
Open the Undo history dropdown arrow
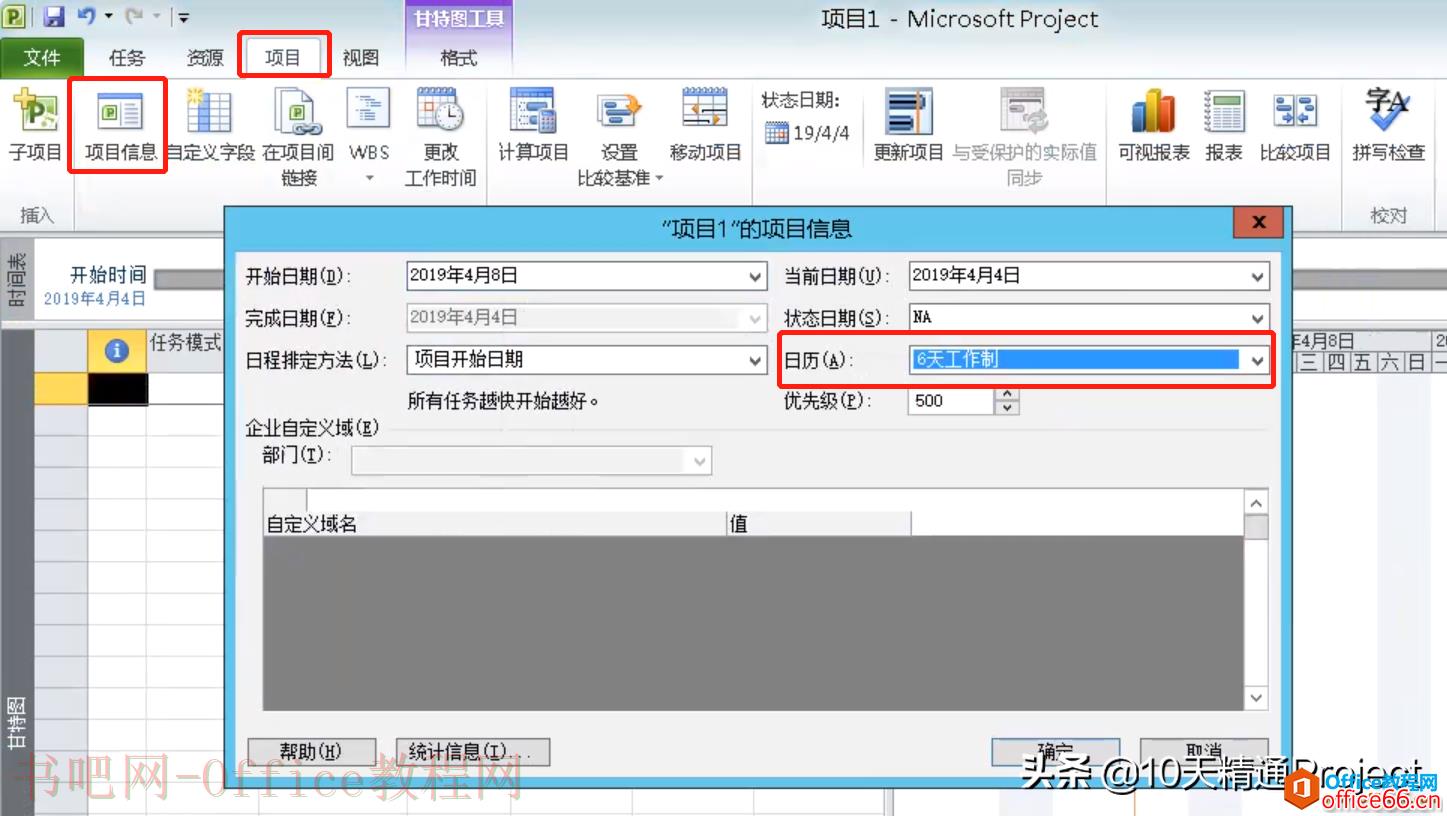point(108,17)
